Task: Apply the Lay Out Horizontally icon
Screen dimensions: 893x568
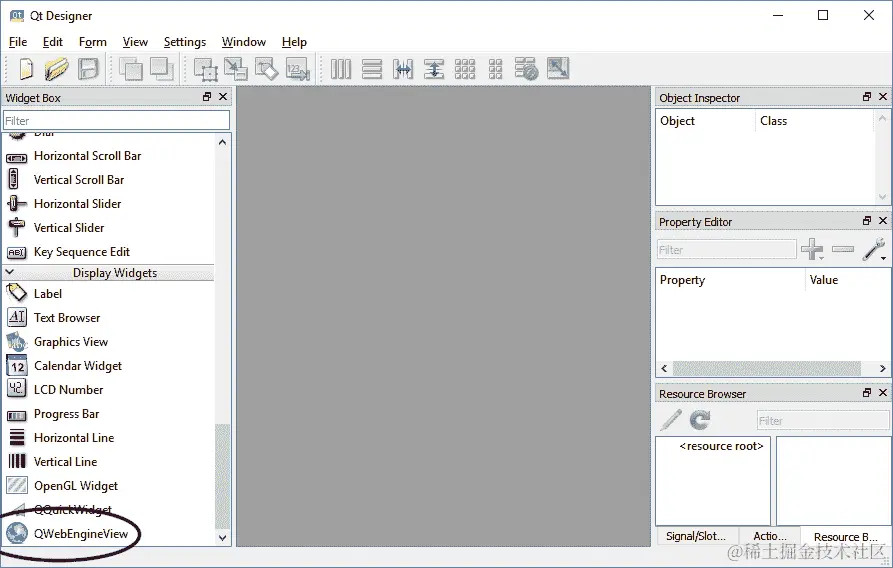Action: [341, 69]
